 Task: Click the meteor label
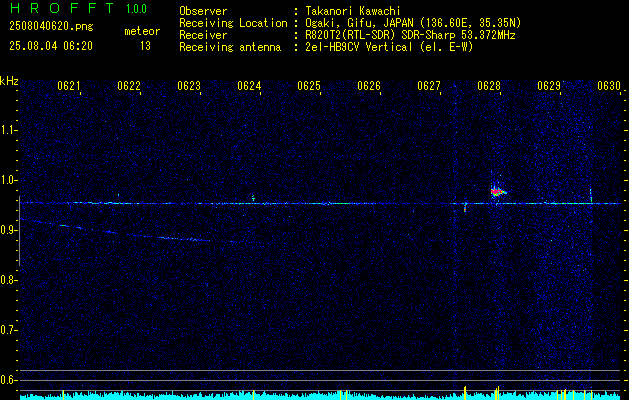(x=142, y=31)
